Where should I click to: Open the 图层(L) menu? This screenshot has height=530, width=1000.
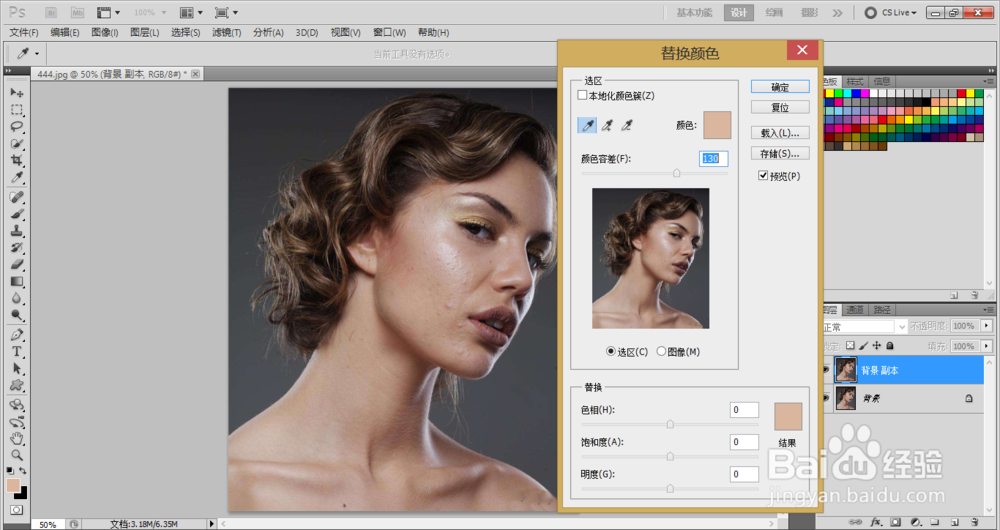click(145, 33)
